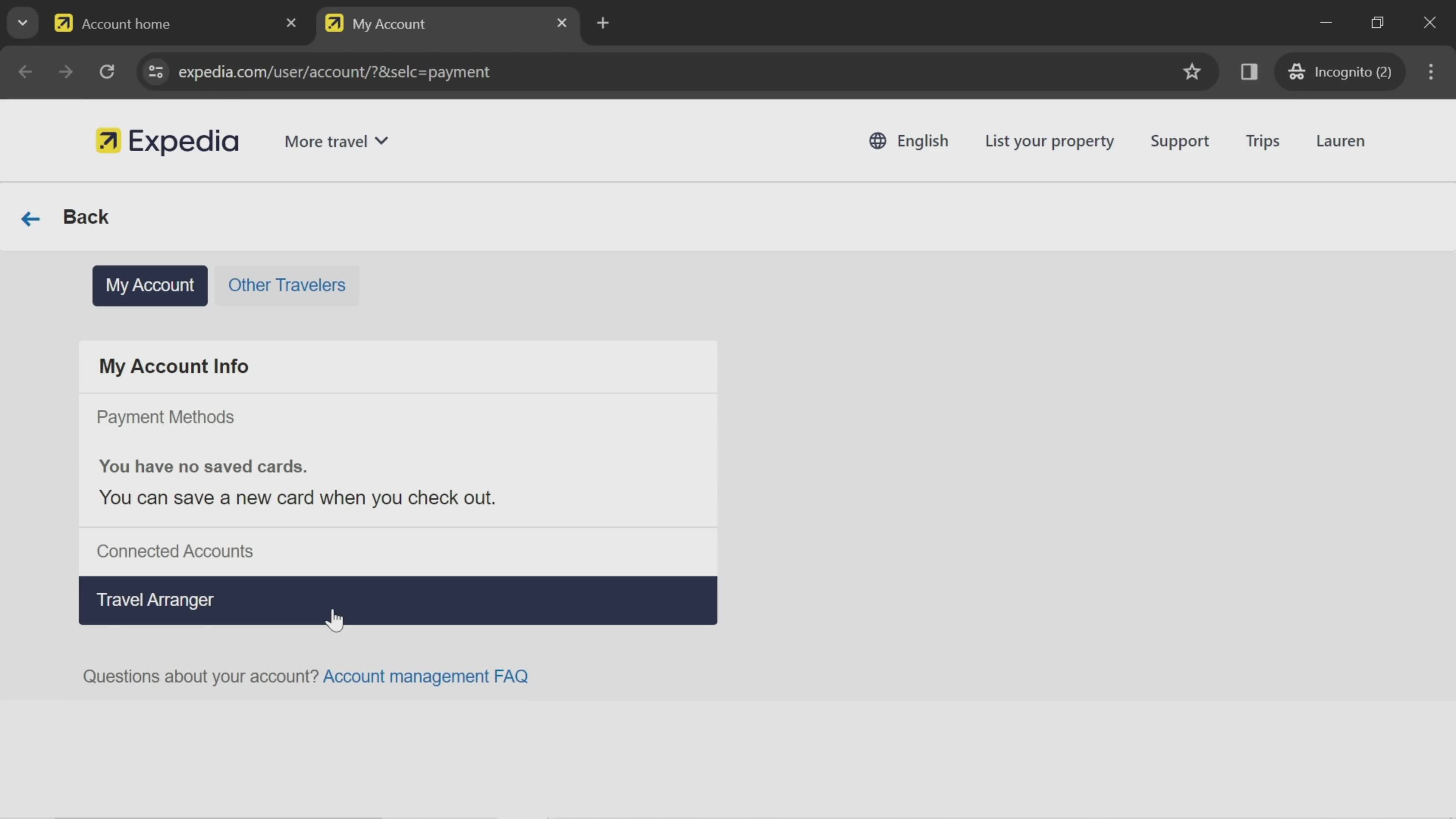Viewport: 1456px width, 819px height.
Task: View site information icon in address bar
Action: (155, 72)
